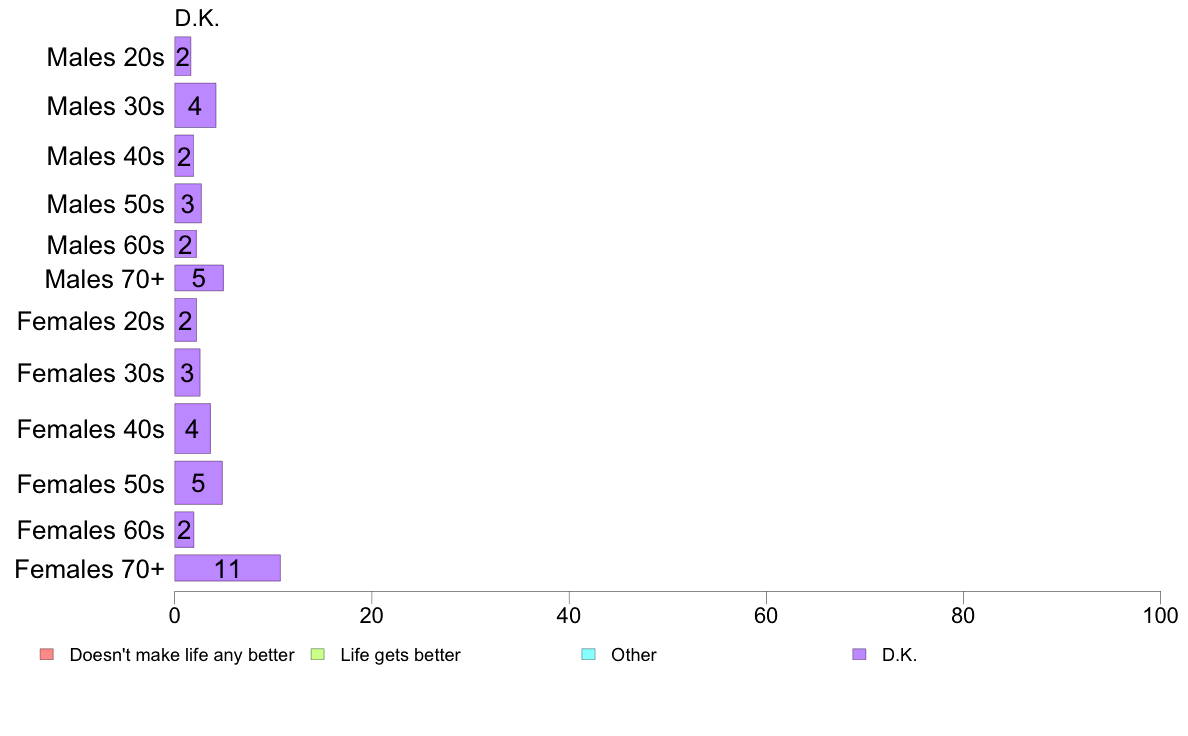Click the green 'Life gets better' legend swatch
The image size is (1188, 736).
pyautogui.click(x=317, y=654)
